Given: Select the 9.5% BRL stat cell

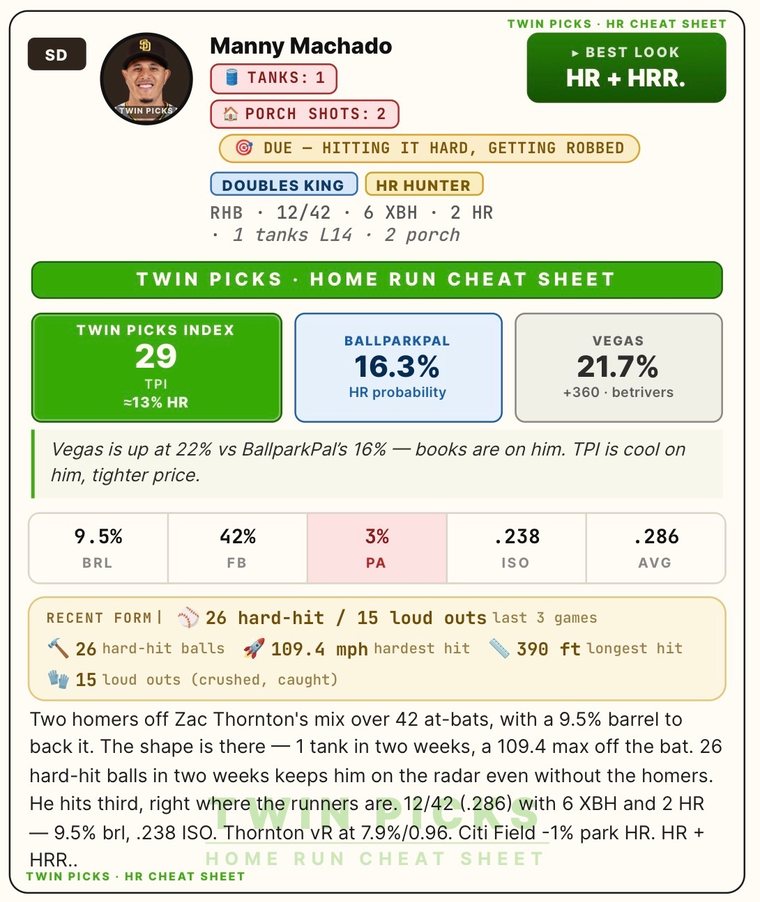Looking at the screenshot, I should (x=98, y=548).
